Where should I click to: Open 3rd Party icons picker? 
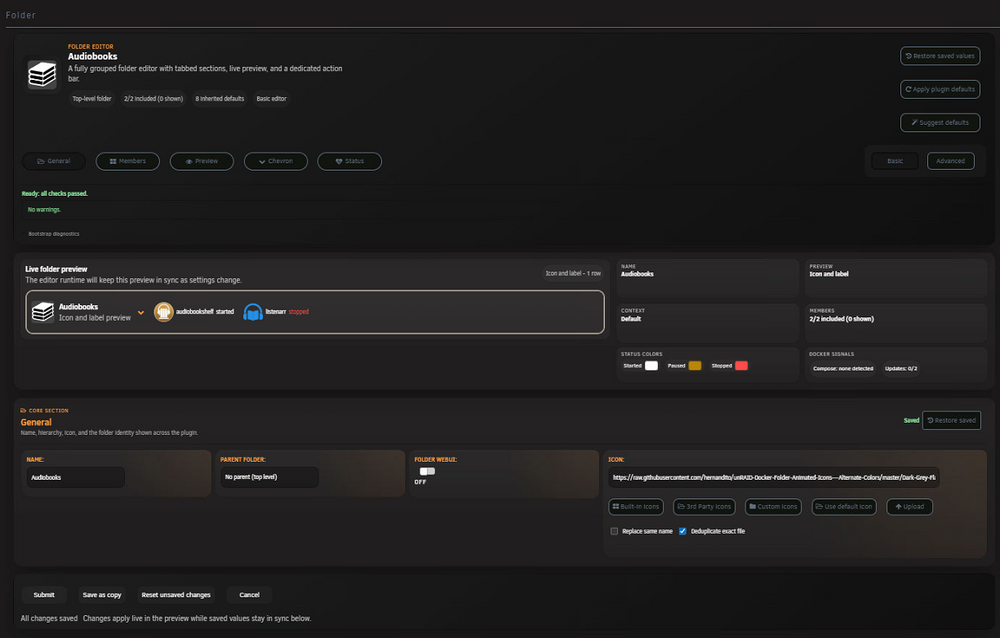(x=704, y=507)
